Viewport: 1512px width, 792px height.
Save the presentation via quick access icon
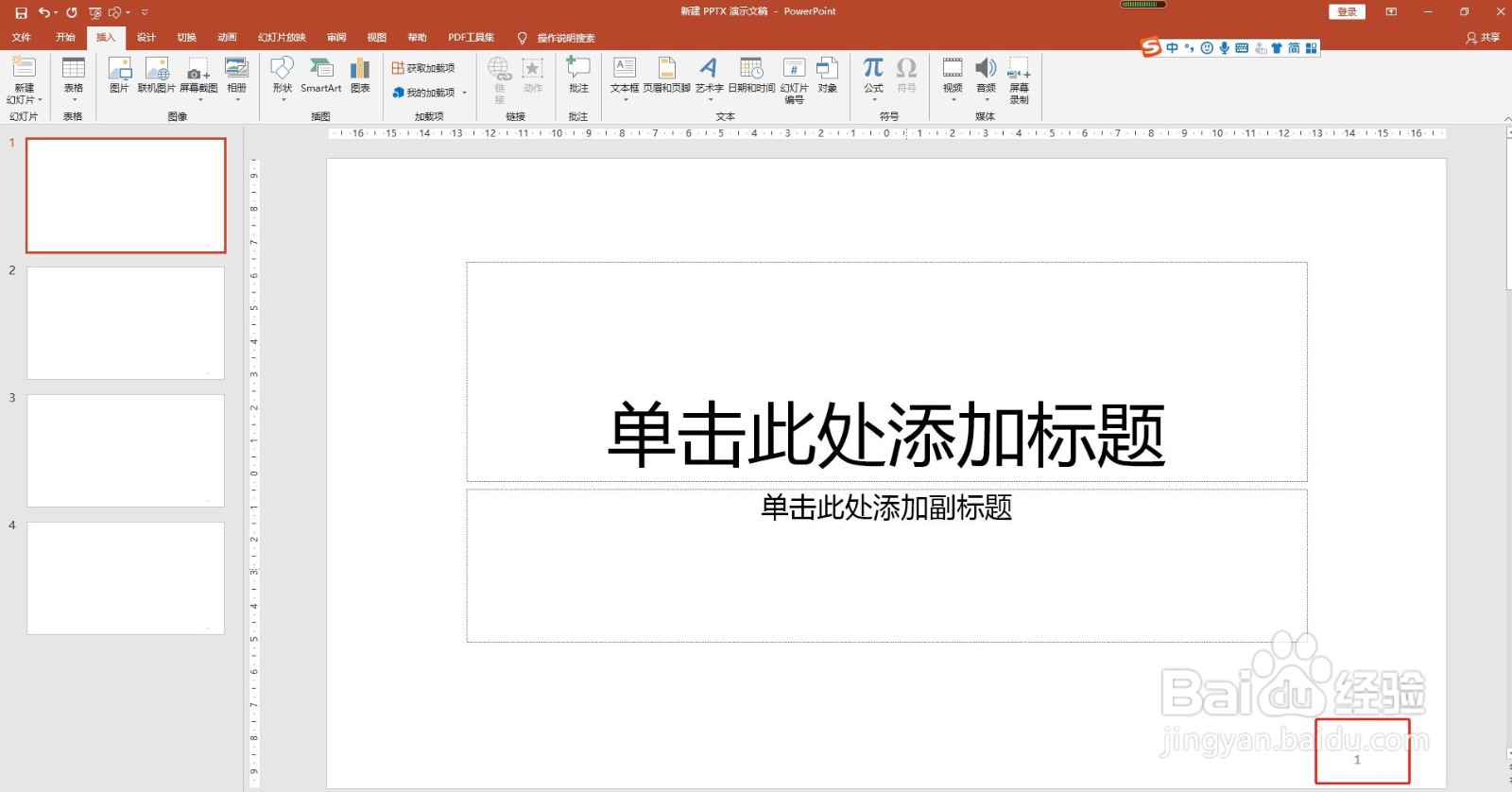click(21, 12)
